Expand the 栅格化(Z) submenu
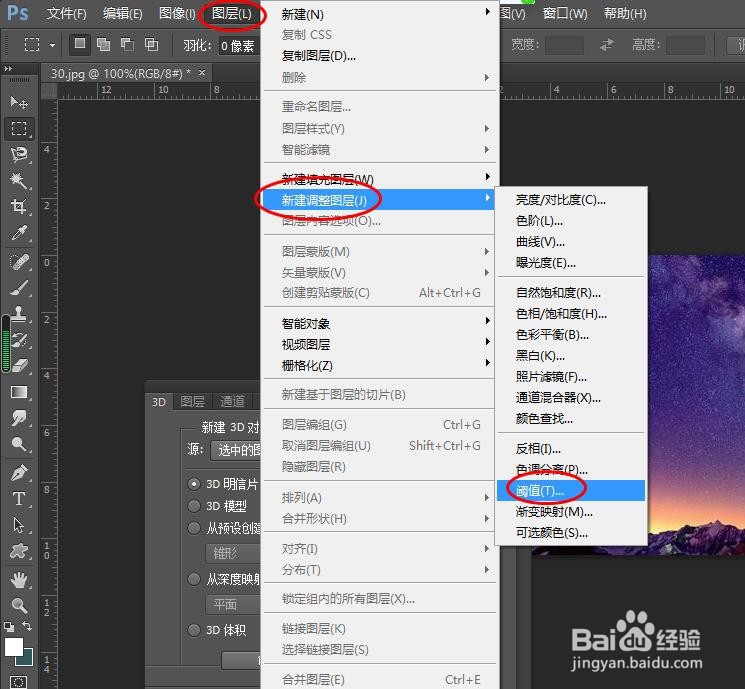Screen dimensions: 745x689 click(379, 365)
